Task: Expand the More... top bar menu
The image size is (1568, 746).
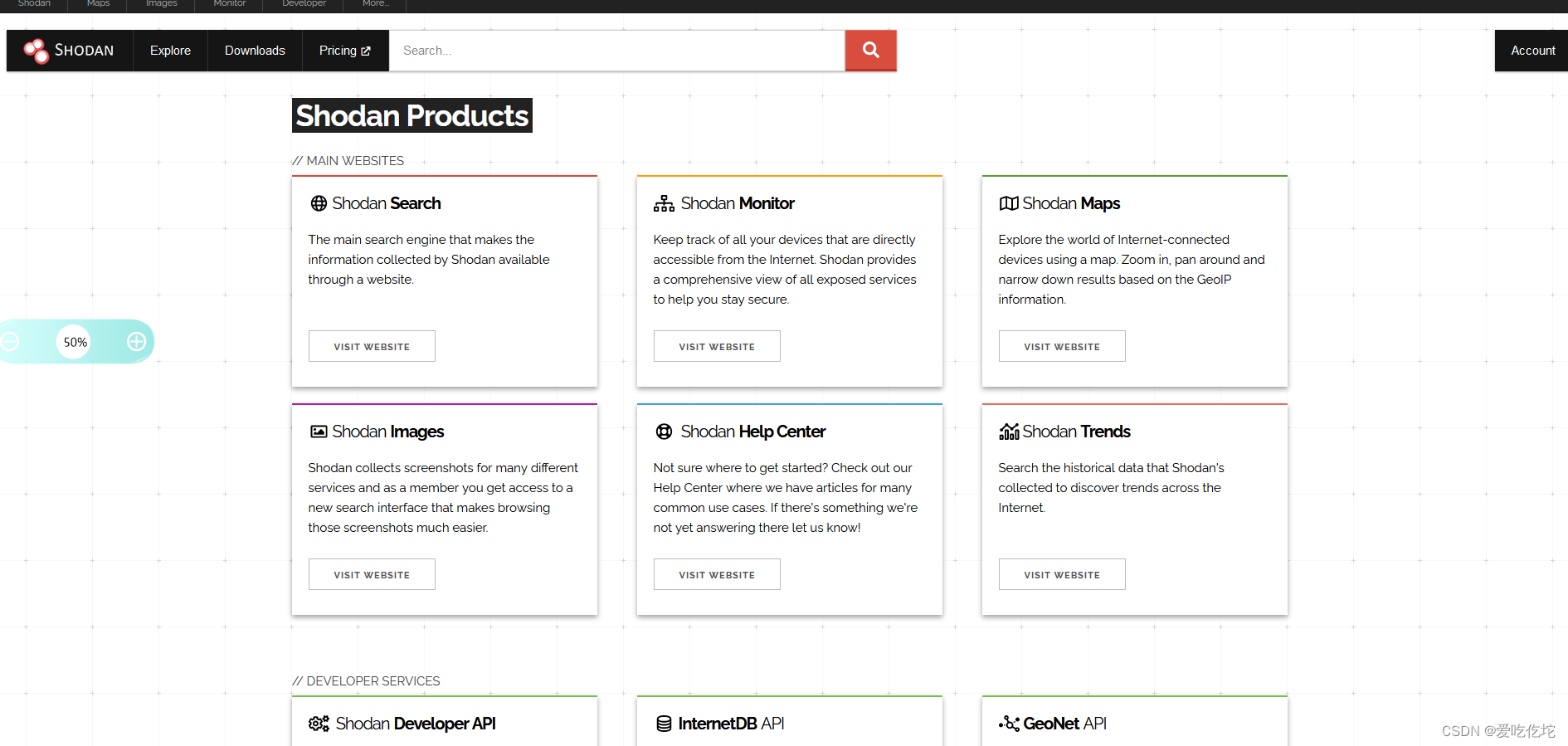Action: tap(375, 3)
